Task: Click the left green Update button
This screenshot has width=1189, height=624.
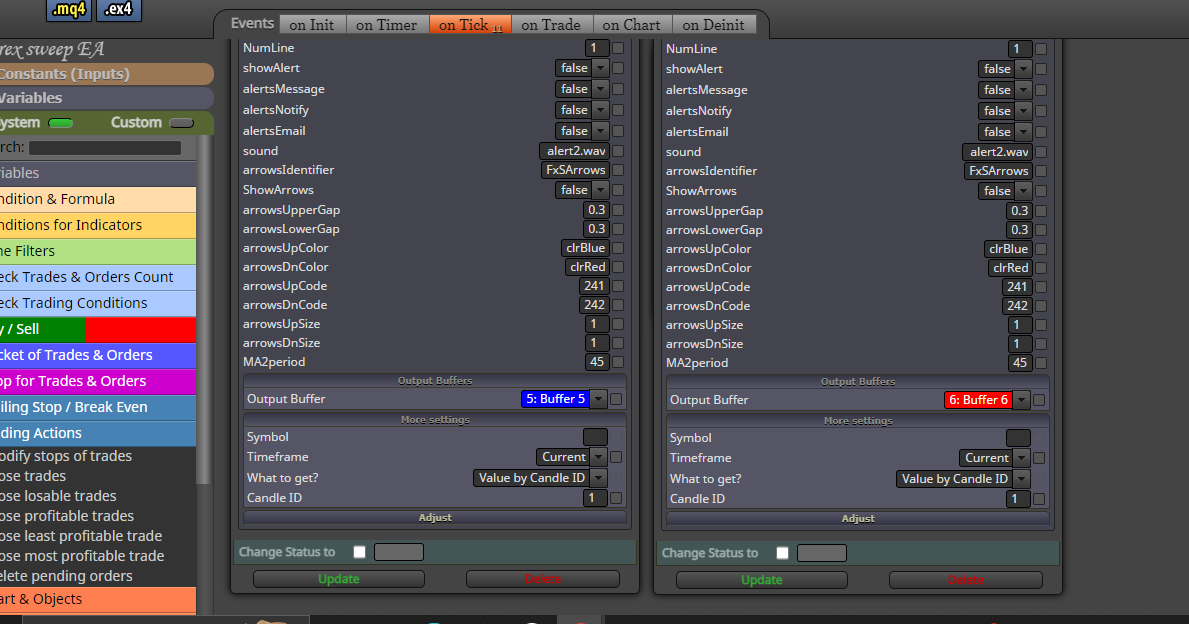Action: (339, 579)
